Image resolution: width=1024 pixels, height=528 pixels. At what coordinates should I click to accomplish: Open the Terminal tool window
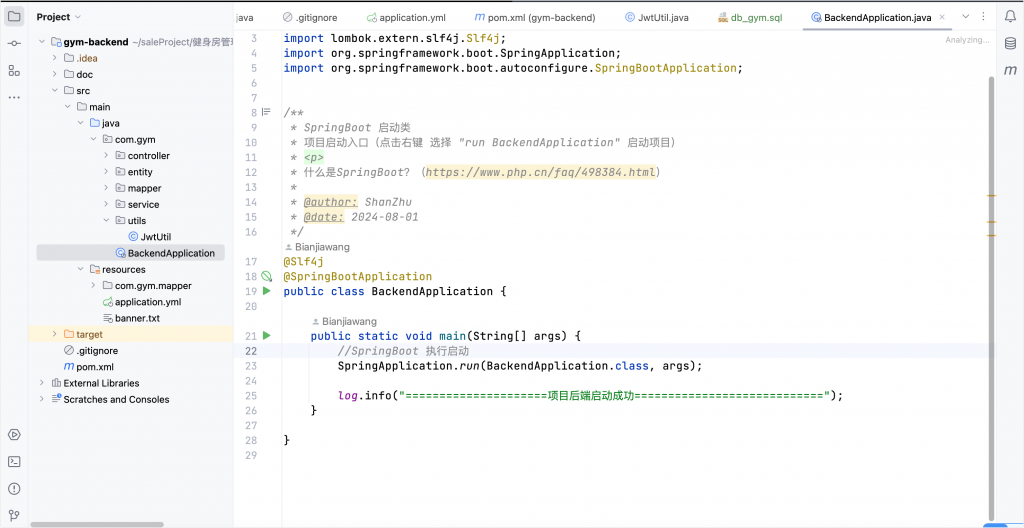(x=14, y=461)
